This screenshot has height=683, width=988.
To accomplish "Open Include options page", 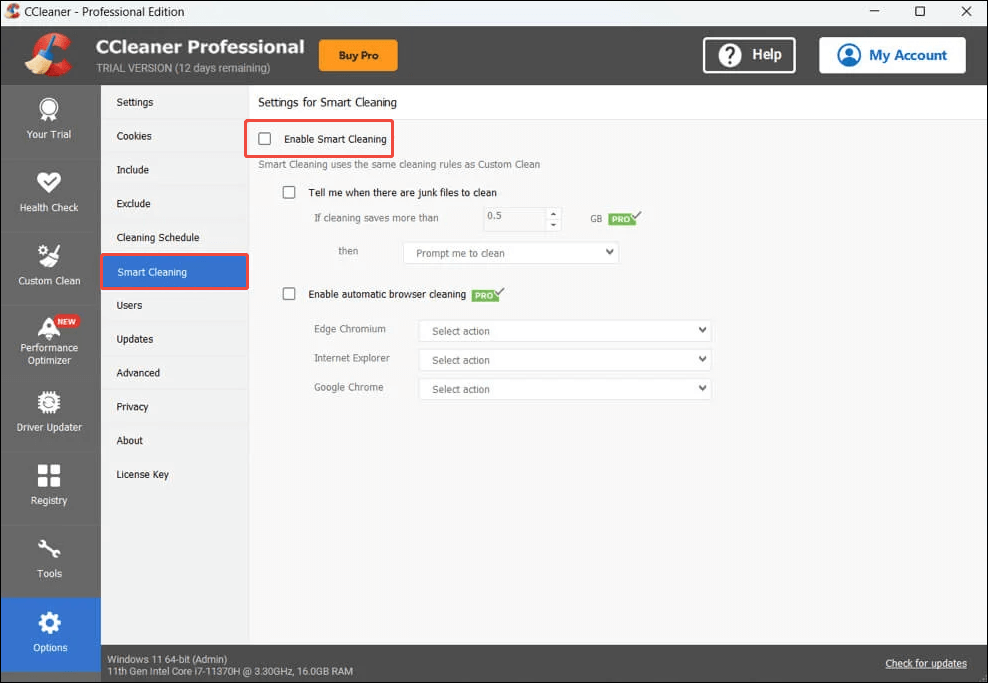I will pyautogui.click(x=175, y=170).
